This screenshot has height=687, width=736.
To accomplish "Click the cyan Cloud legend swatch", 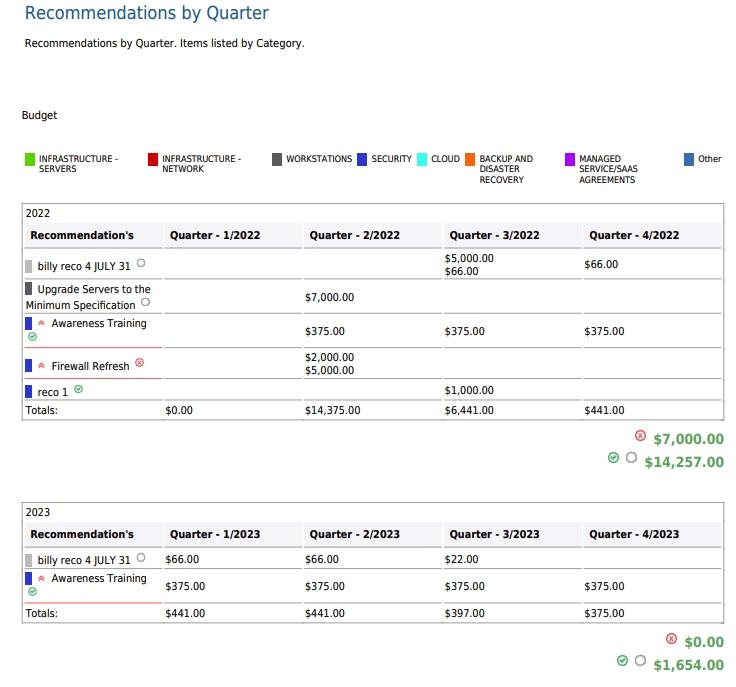I will 422,159.
